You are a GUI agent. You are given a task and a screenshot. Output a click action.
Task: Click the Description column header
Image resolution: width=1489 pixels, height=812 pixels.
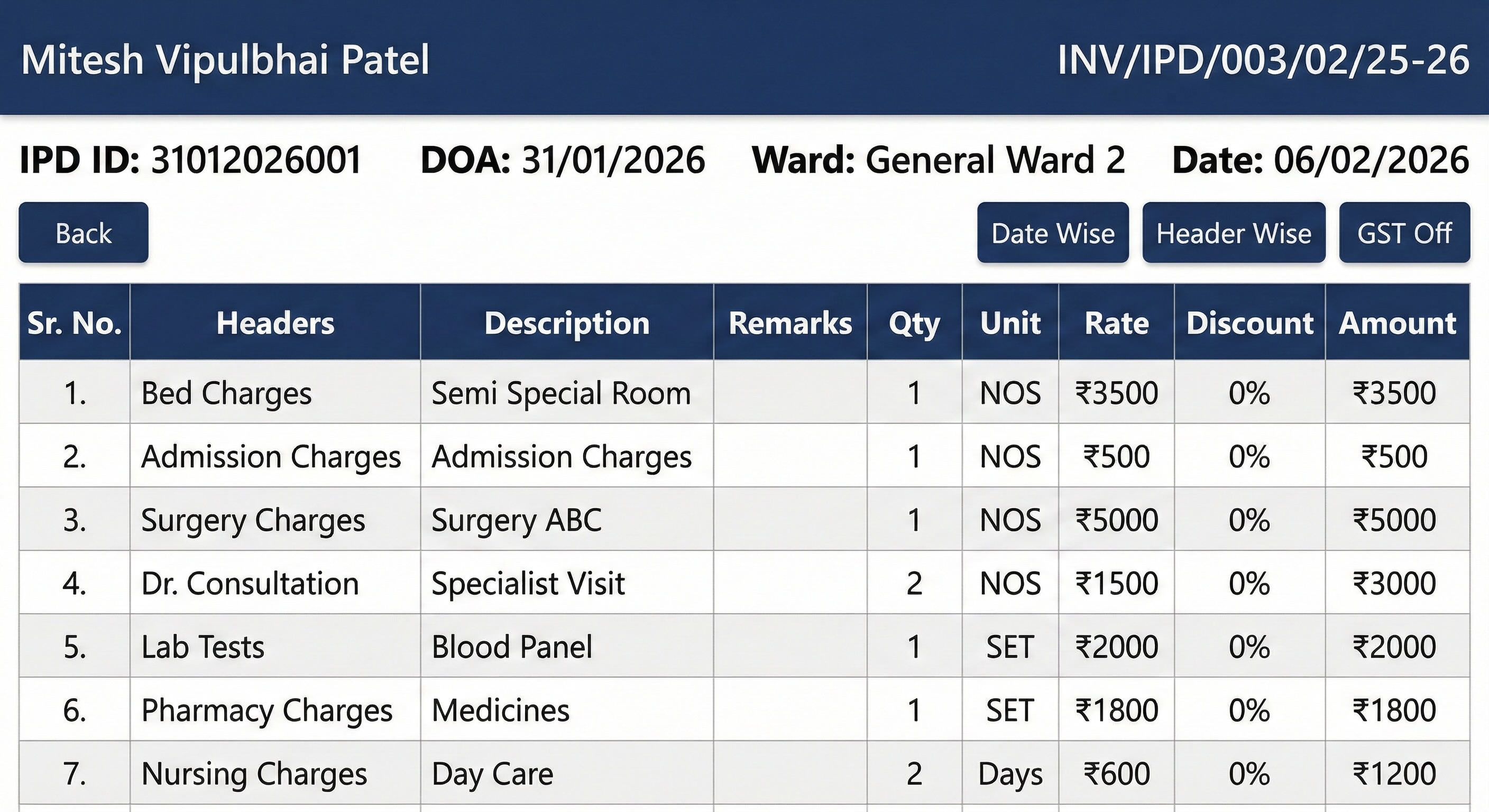[x=566, y=322]
